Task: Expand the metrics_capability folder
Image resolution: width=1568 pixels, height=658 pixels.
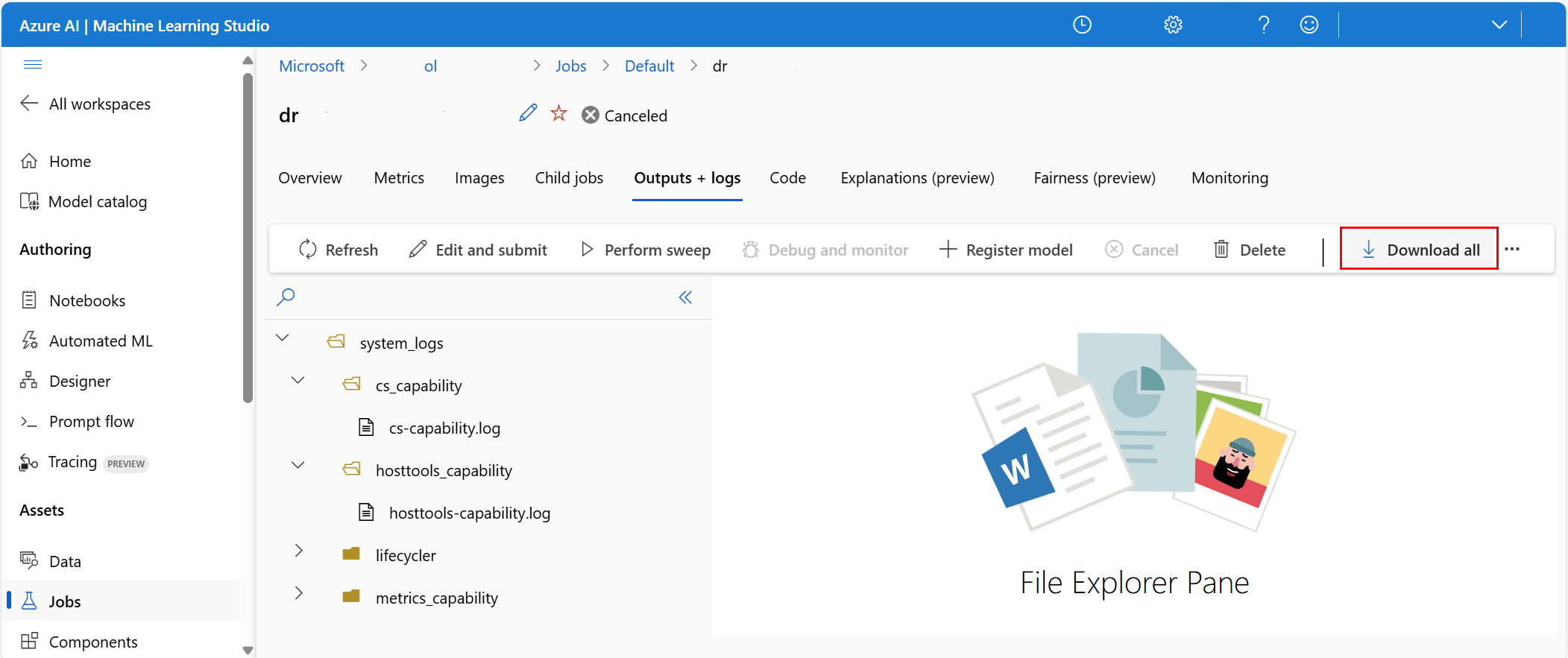Action: [299, 593]
